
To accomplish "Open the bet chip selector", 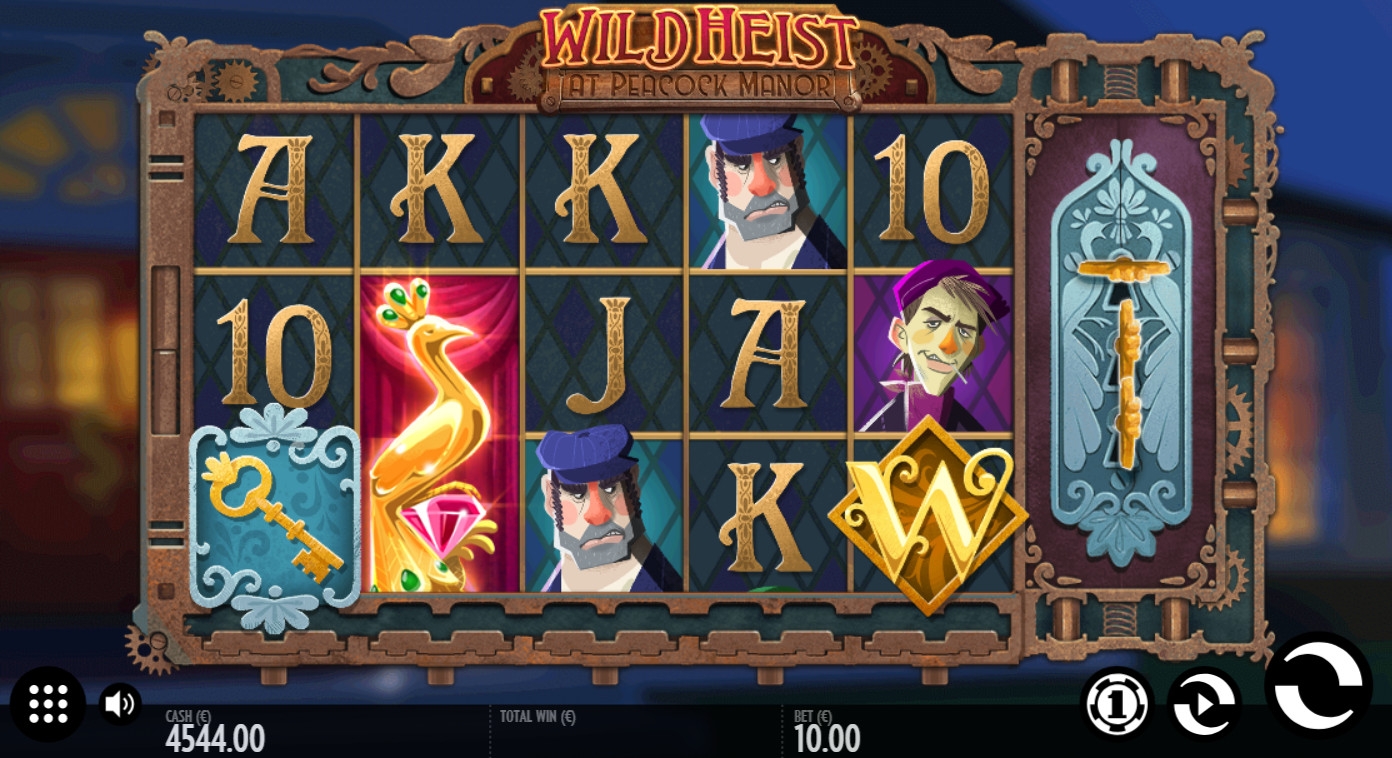I will coord(1118,704).
